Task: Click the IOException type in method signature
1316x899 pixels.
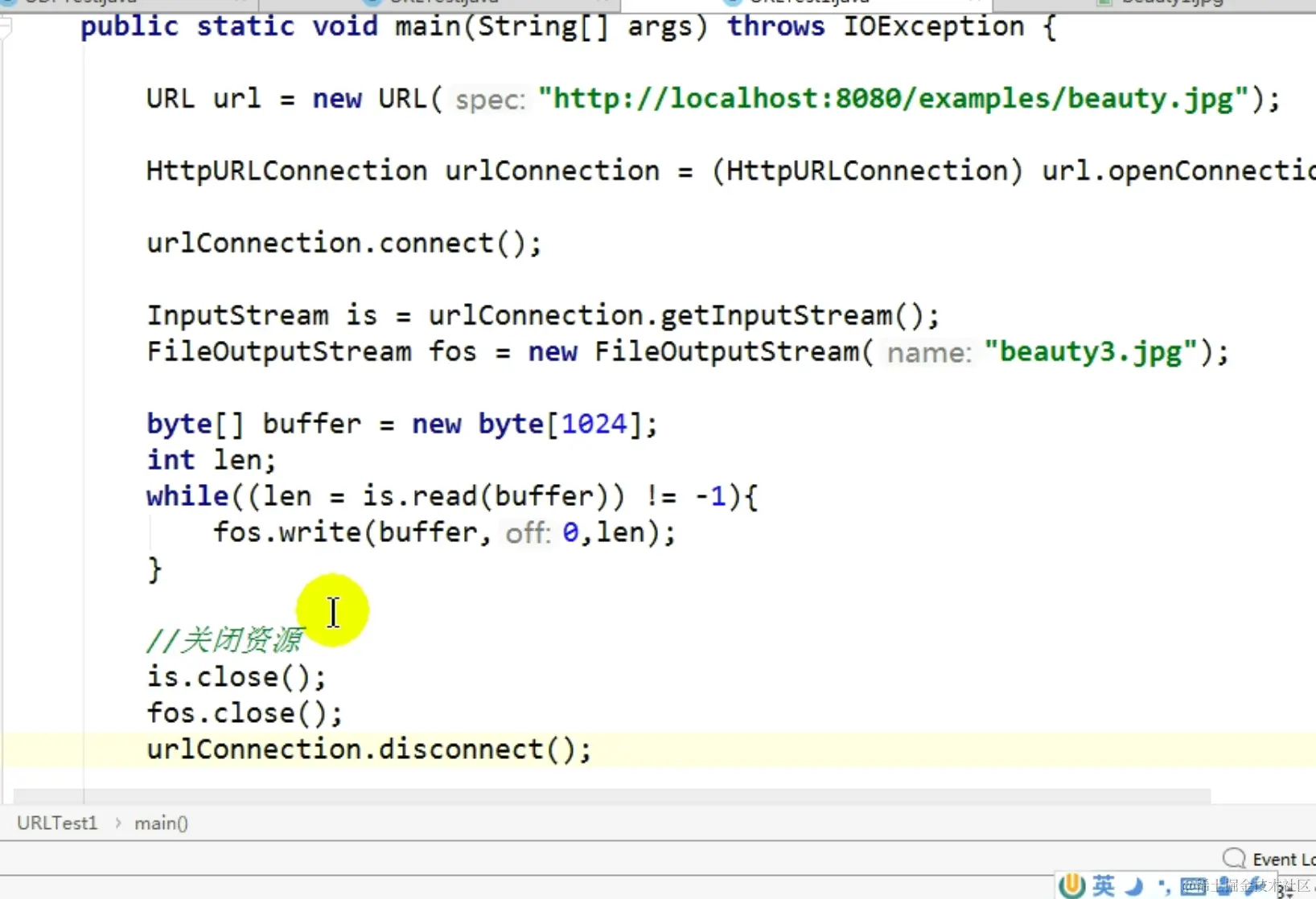Action: 933,27
